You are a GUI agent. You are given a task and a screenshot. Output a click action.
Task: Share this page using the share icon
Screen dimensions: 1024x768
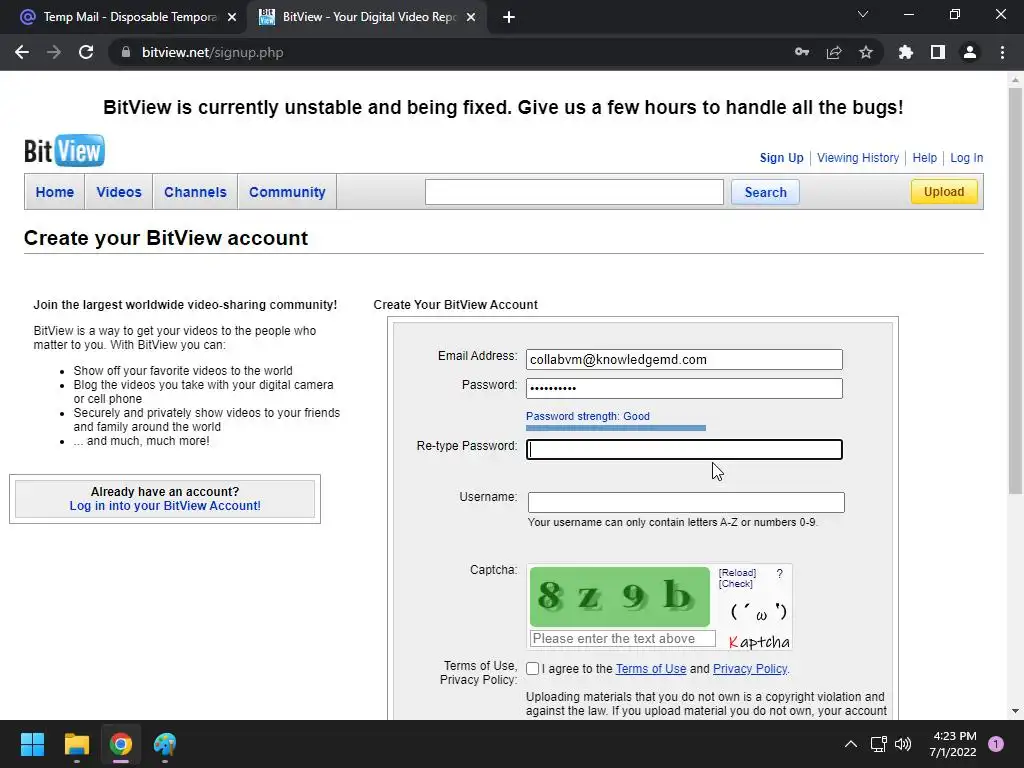click(834, 52)
